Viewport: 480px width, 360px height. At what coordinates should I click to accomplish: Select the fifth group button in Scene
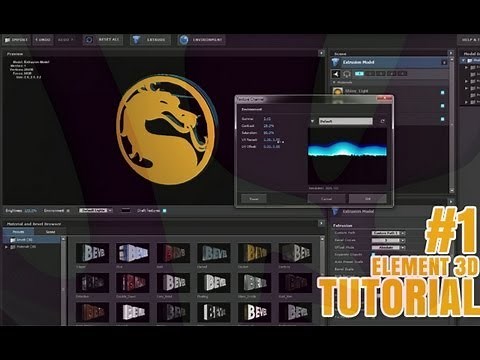pos(402,73)
